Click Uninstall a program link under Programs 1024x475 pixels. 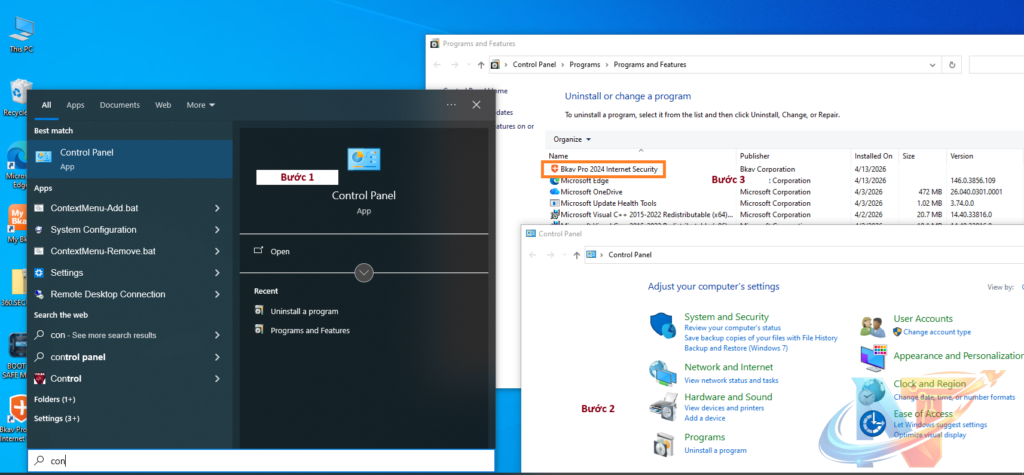(715, 450)
